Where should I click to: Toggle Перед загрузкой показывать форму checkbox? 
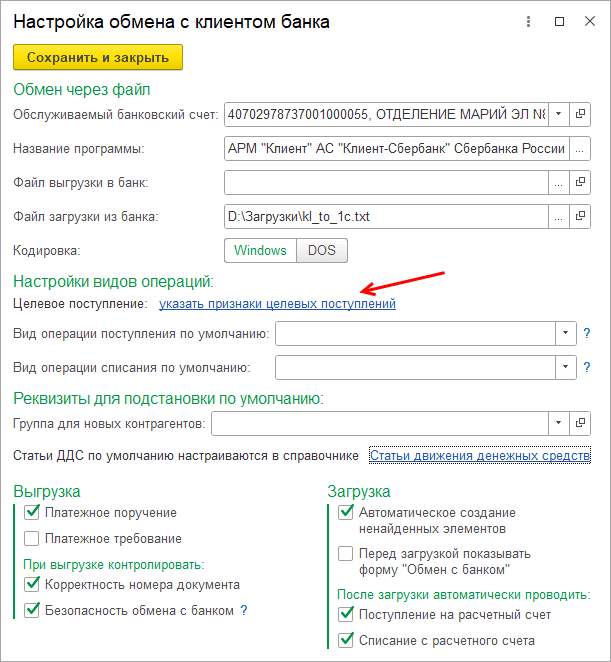click(346, 553)
